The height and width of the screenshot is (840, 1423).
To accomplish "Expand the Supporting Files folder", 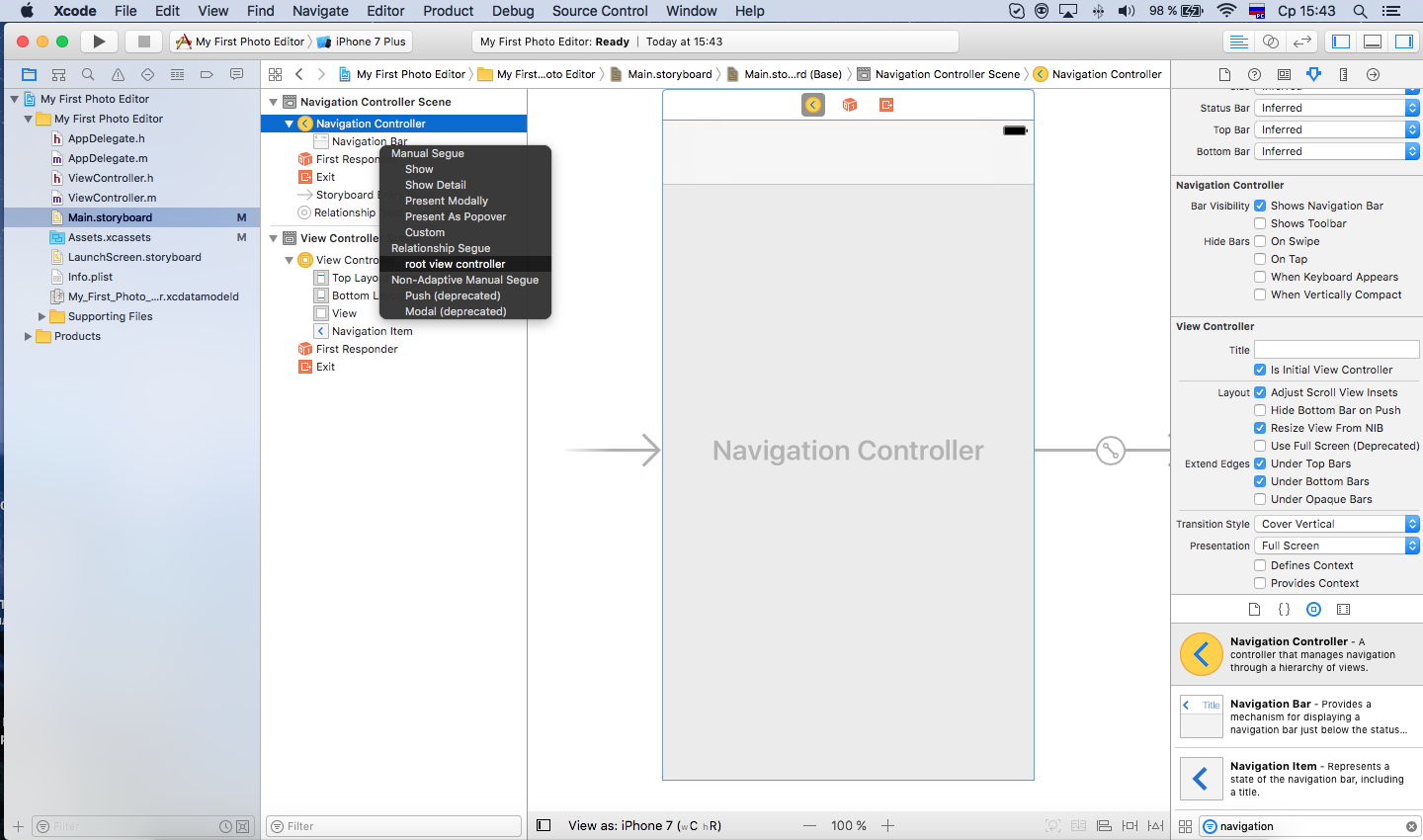I will point(42,316).
